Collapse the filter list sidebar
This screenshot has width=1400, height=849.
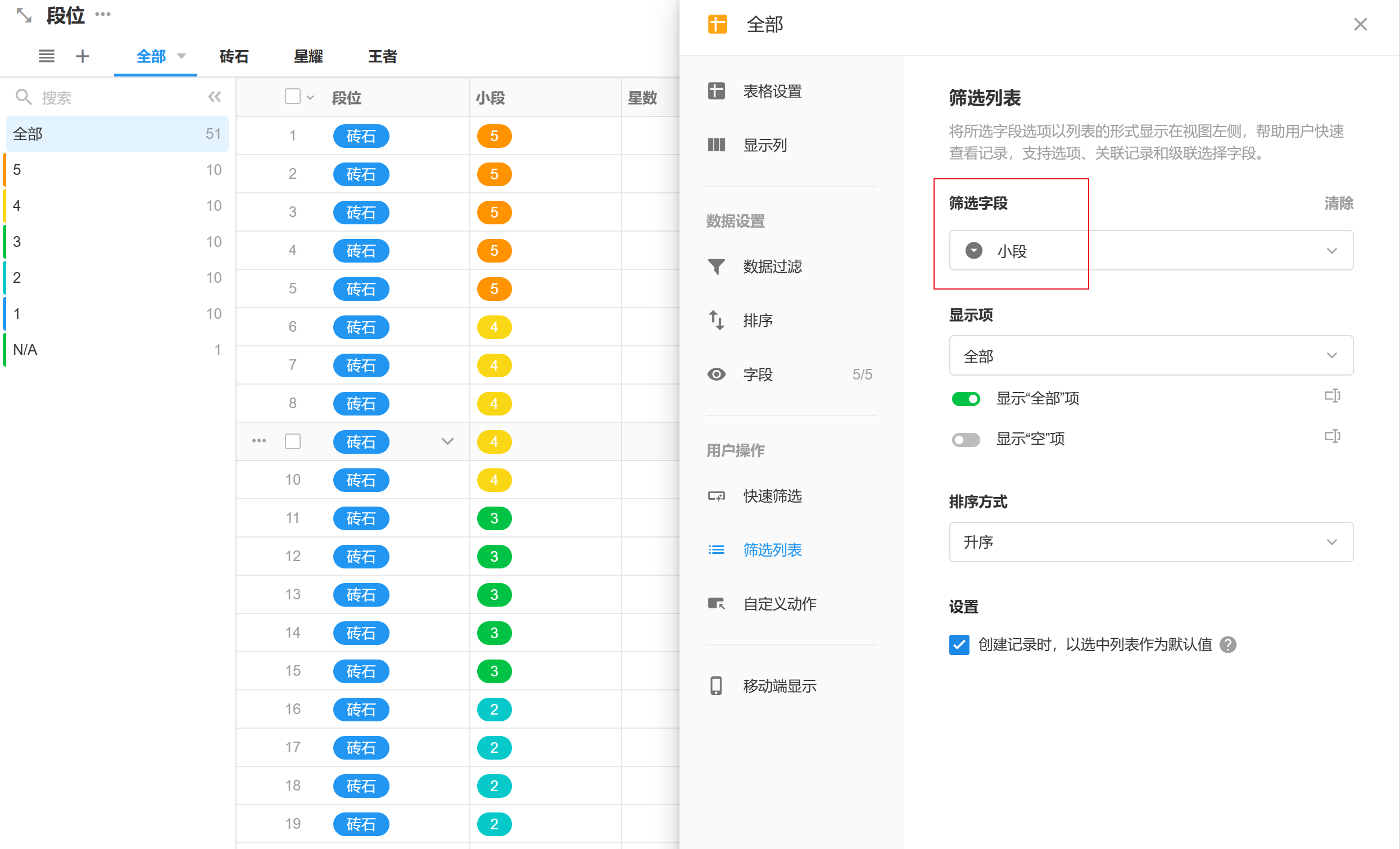214,97
